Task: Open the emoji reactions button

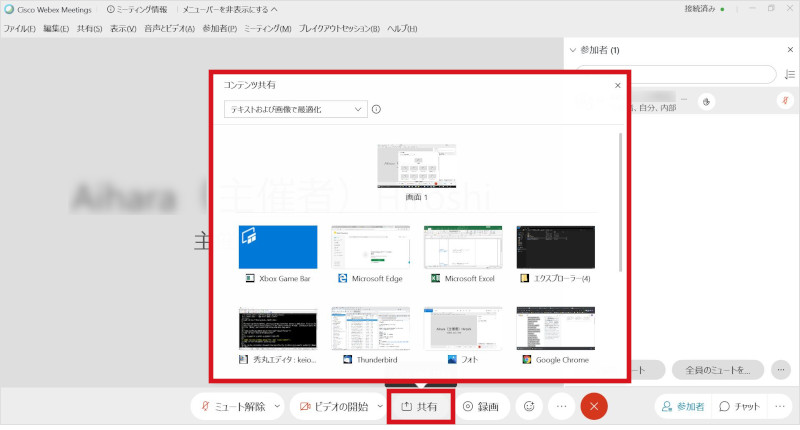Action: pos(529,407)
